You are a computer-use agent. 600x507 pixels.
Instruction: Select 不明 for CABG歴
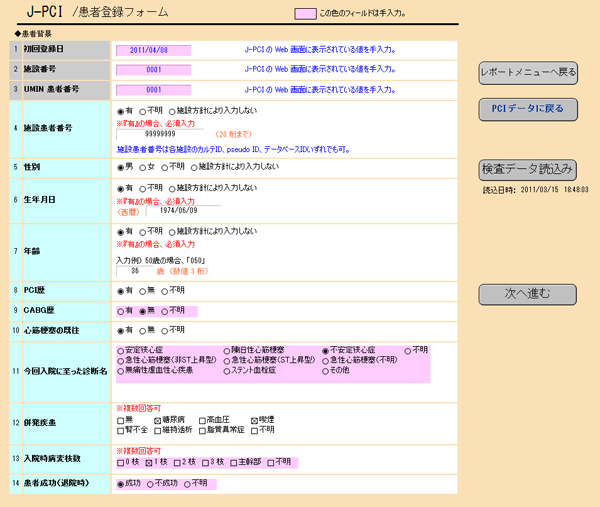(165, 311)
